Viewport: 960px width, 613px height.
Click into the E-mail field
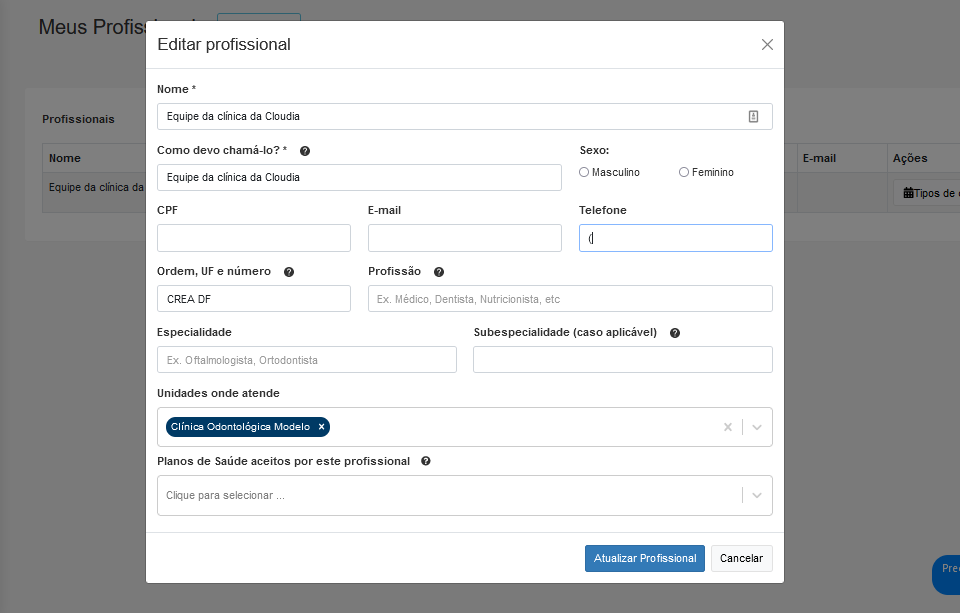[x=465, y=238]
